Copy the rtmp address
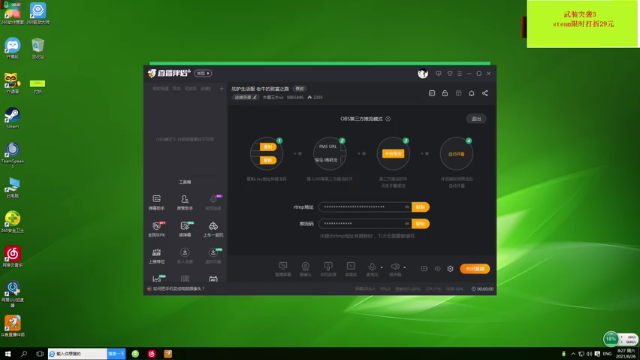640x360 pixels. pos(420,207)
